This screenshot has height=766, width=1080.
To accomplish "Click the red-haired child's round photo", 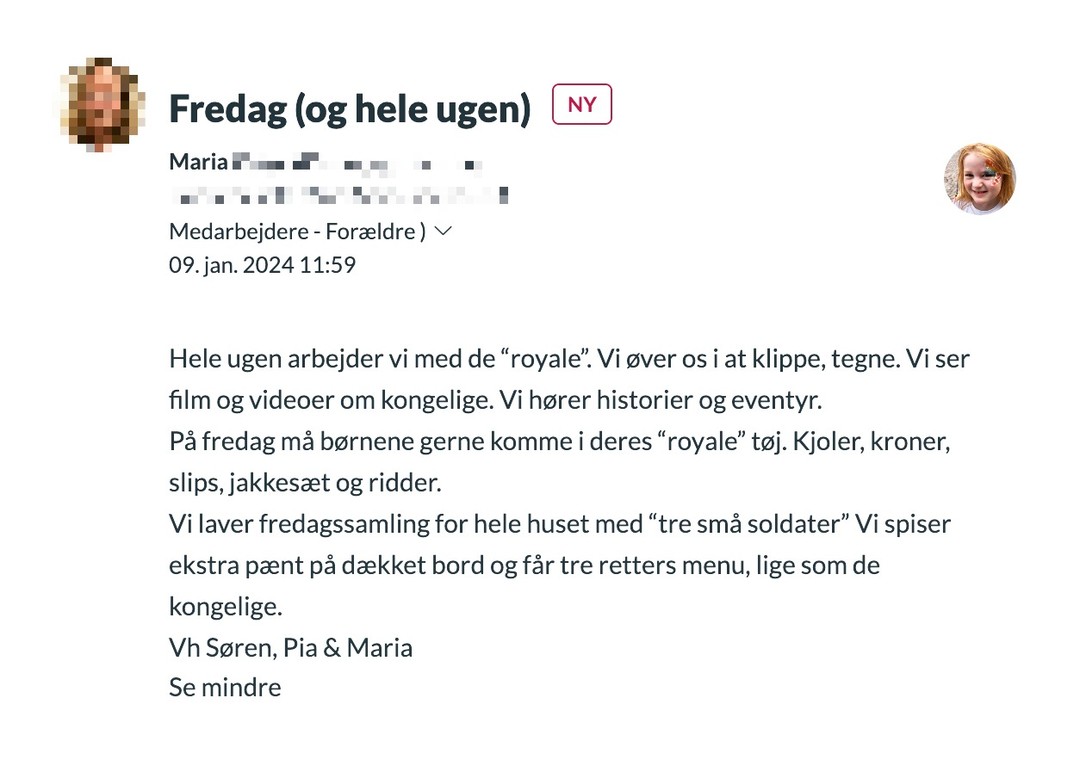I will [x=979, y=179].
